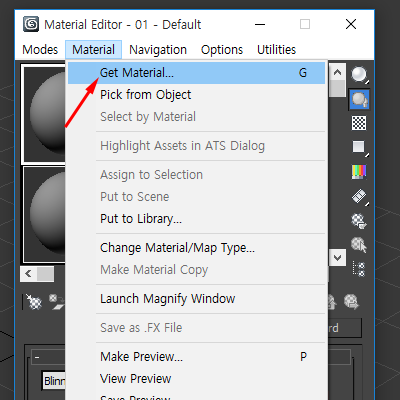400x400 pixels.
Task: Click Select by Material icon
Action: click(x=359, y=245)
